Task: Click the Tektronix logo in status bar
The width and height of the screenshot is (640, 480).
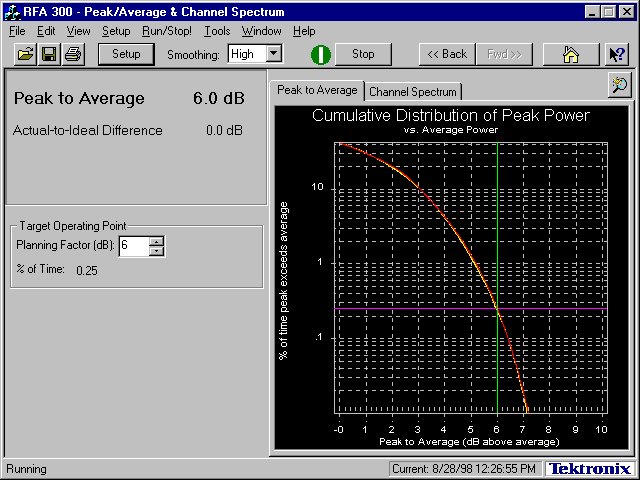Action: click(589, 469)
